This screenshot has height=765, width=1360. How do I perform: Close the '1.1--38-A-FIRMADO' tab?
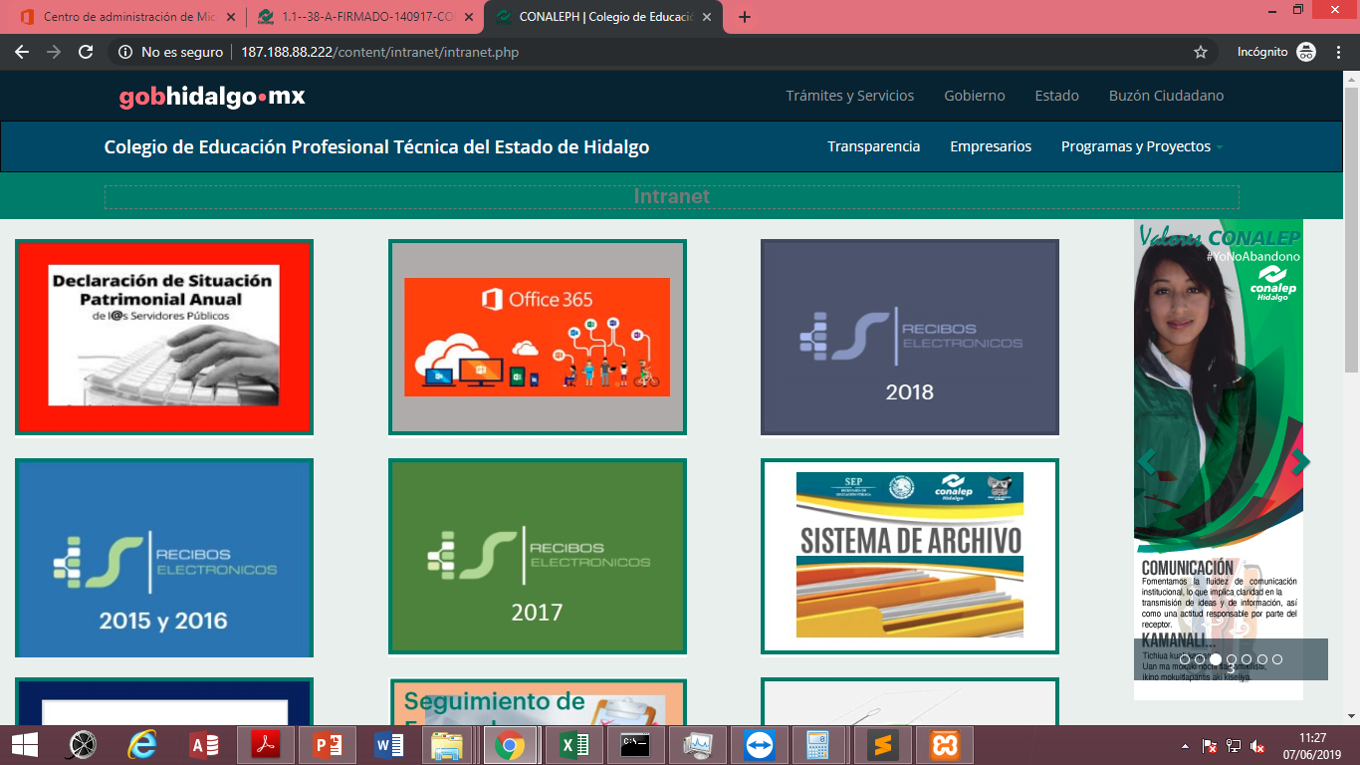469,17
